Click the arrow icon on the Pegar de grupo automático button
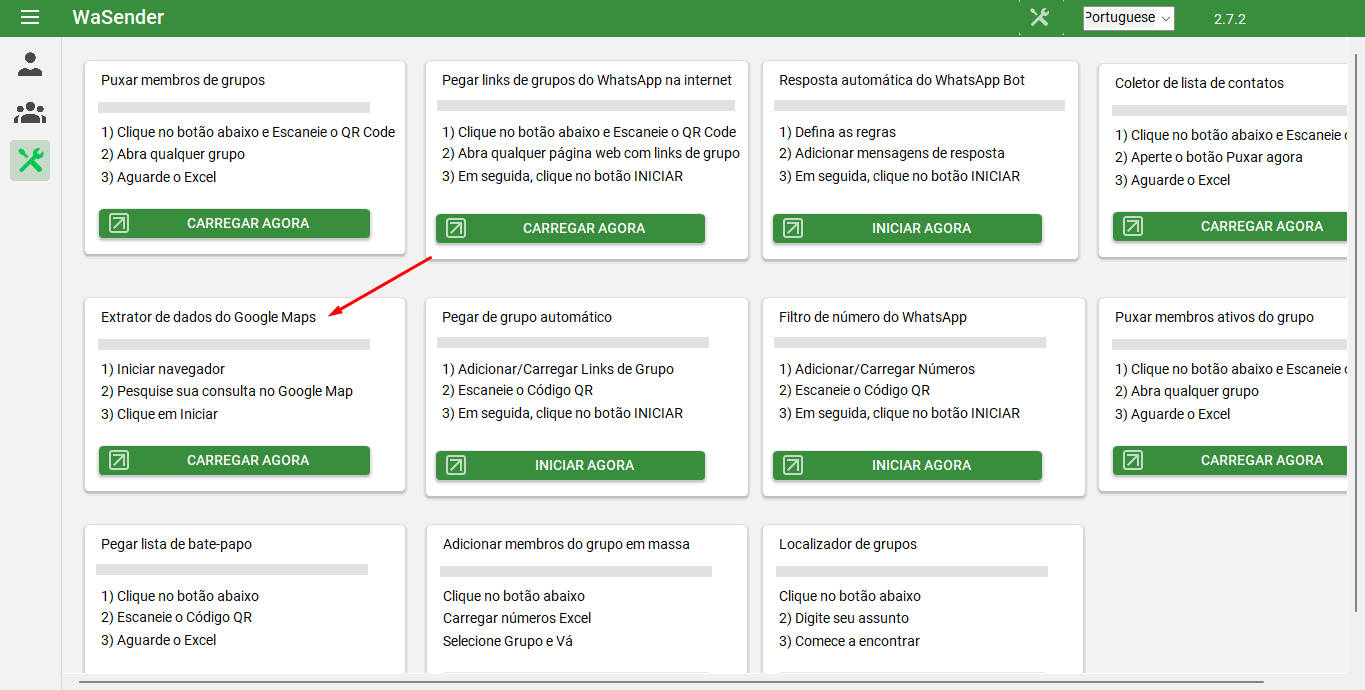1365x690 pixels. [456, 465]
